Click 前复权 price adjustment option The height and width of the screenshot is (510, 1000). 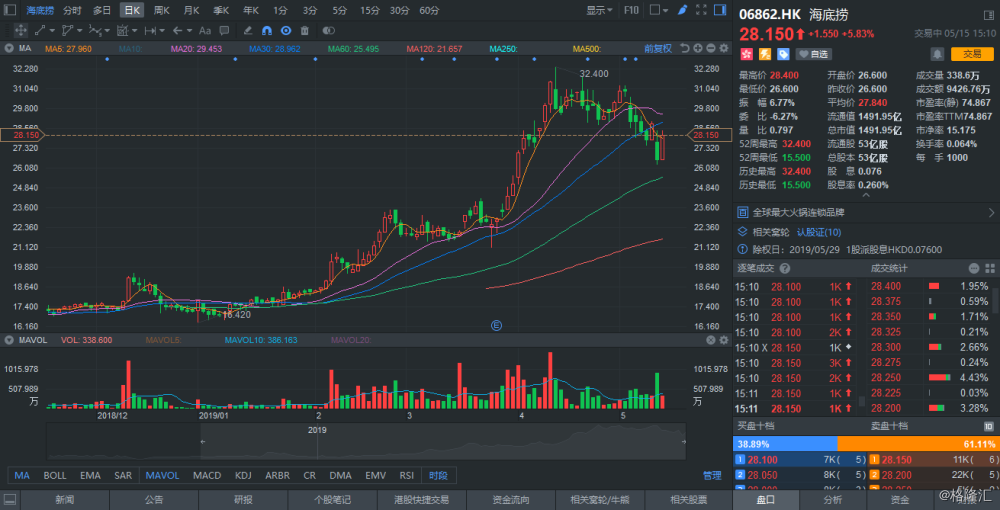pyautogui.click(x=658, y=48)
